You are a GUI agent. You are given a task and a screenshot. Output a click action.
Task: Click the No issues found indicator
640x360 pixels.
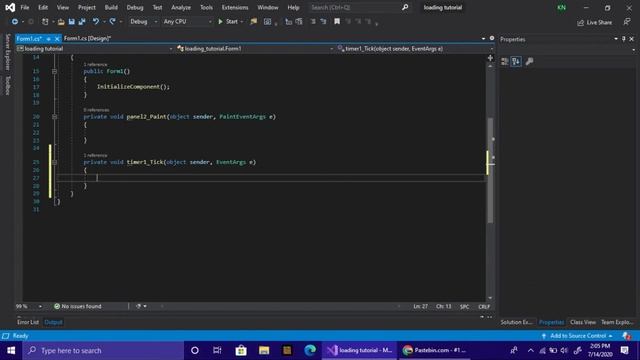[x=78, y=306]
